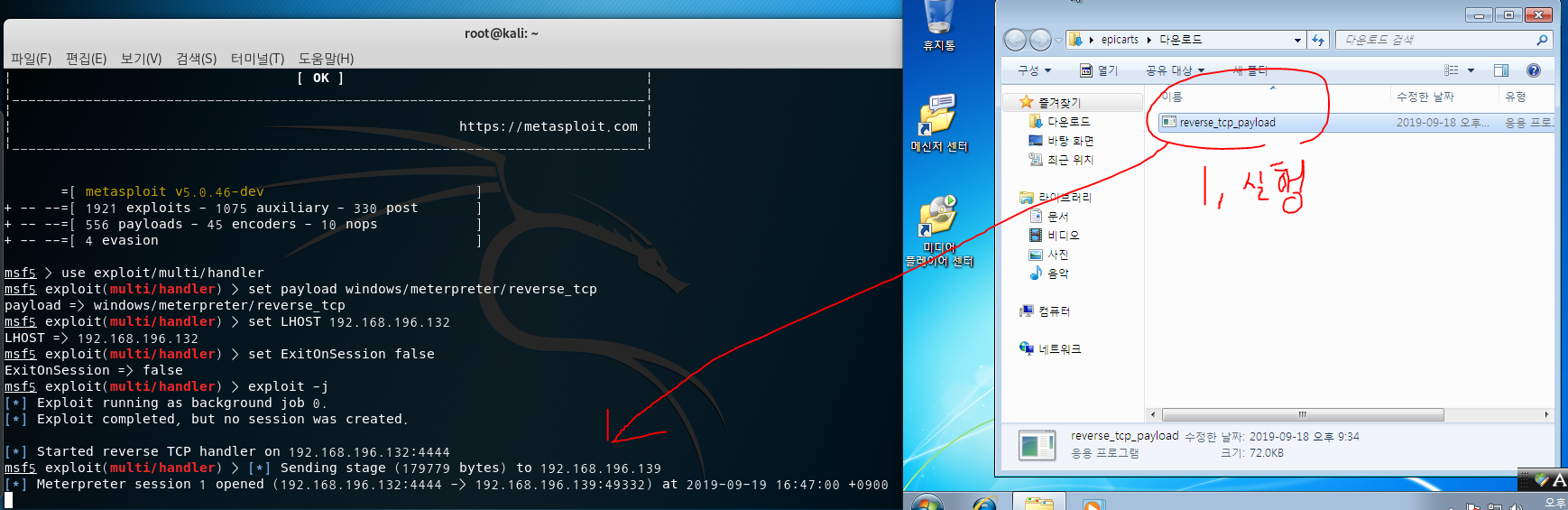Select 음악 library
The height and width of the screenshot is (510, 1568).
click(x=1057, y=274)
